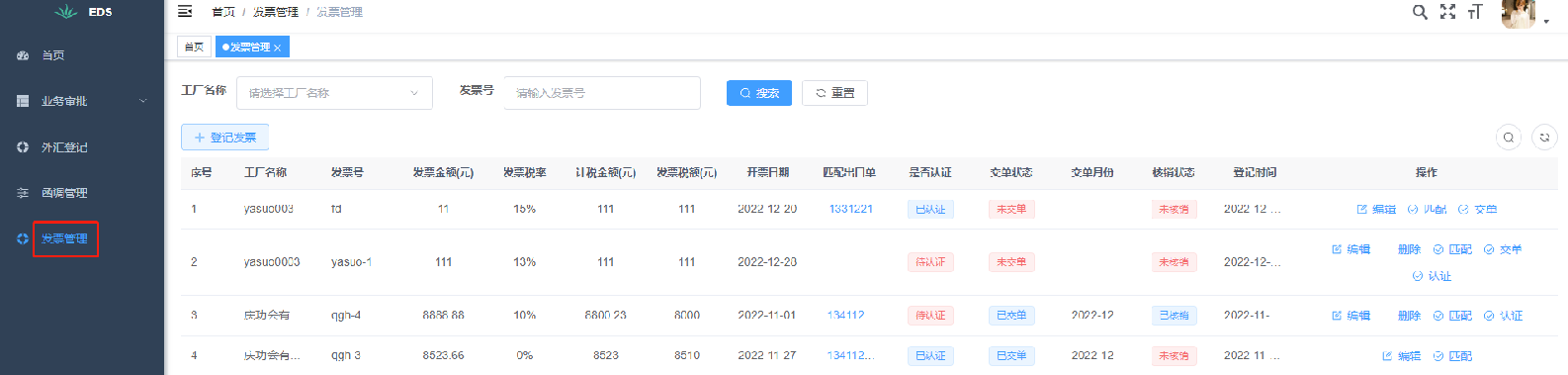Click 匹配 in the qgh-4 row
Viewport: 1568px width, 375px height.
click(1452, 316)
